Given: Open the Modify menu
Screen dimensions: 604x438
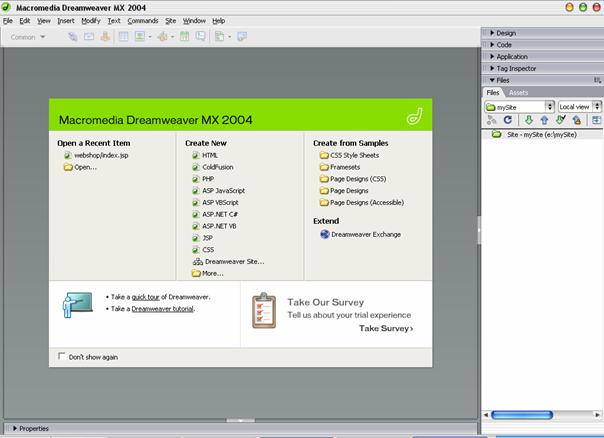Looking at the screenshot, I should click(x=91, y=21).
